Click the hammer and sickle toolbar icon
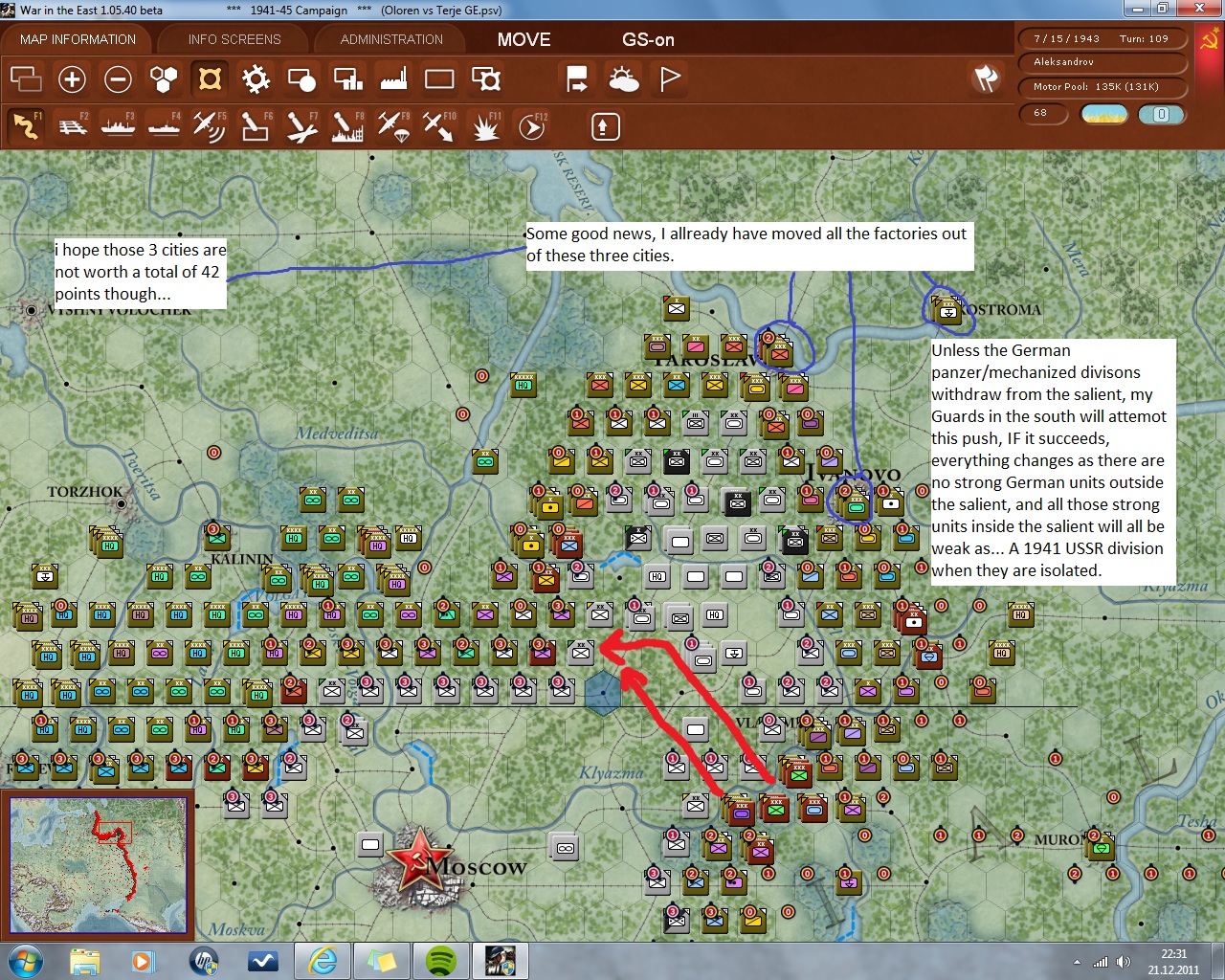Screen dimensions: 1225x980 (x=986, y=78)
